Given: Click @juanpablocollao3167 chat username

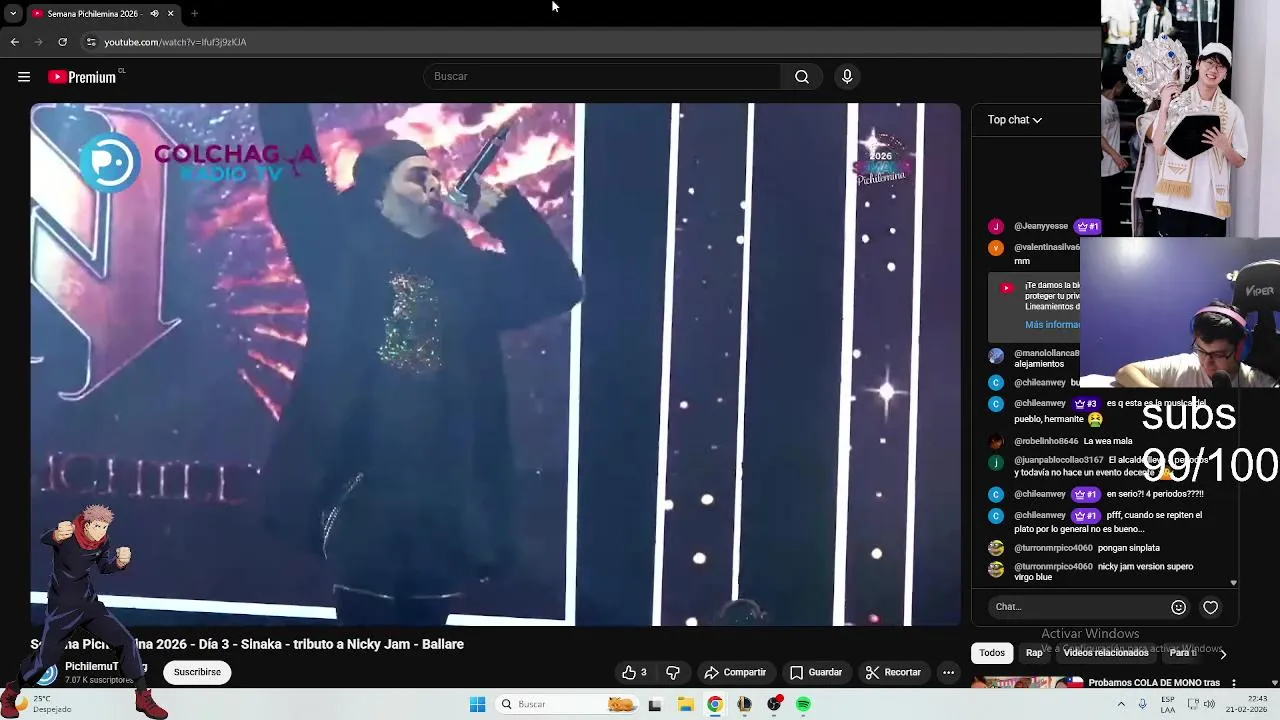Looking at the screenshot, I should click(1059, 460).
